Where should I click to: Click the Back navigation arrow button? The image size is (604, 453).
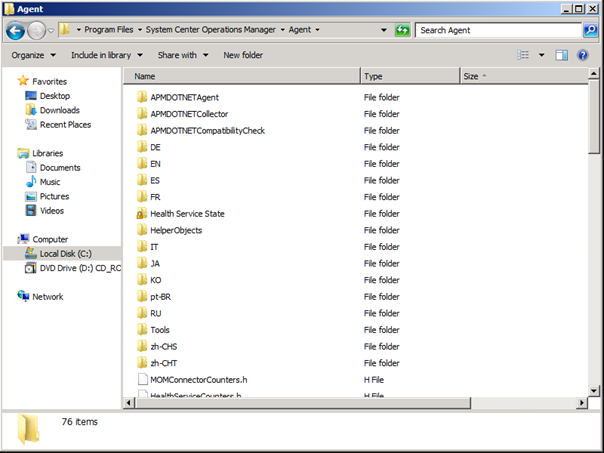coord(16,30)
